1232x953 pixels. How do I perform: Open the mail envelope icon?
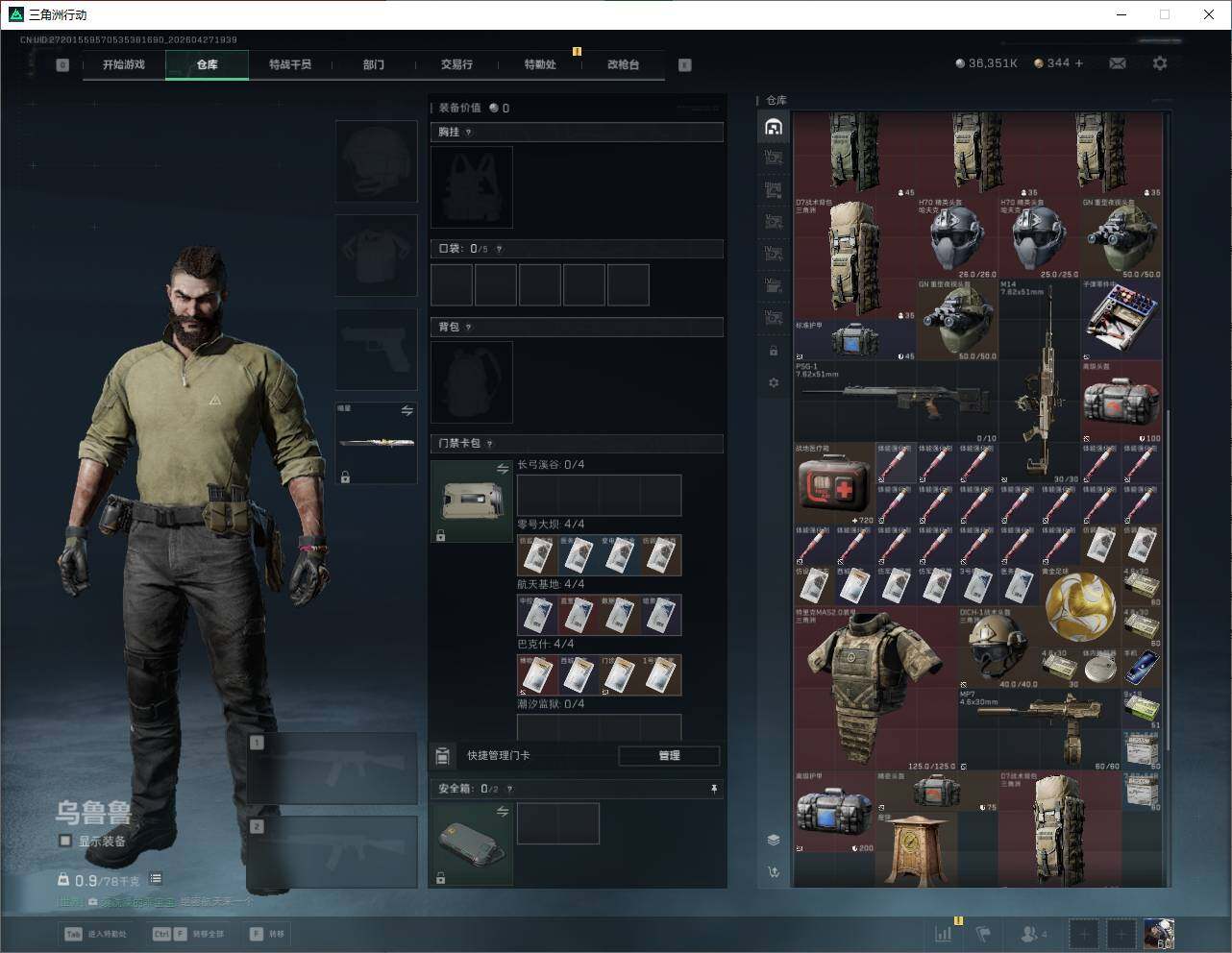pyautogui.click(x=1118, y=63)
